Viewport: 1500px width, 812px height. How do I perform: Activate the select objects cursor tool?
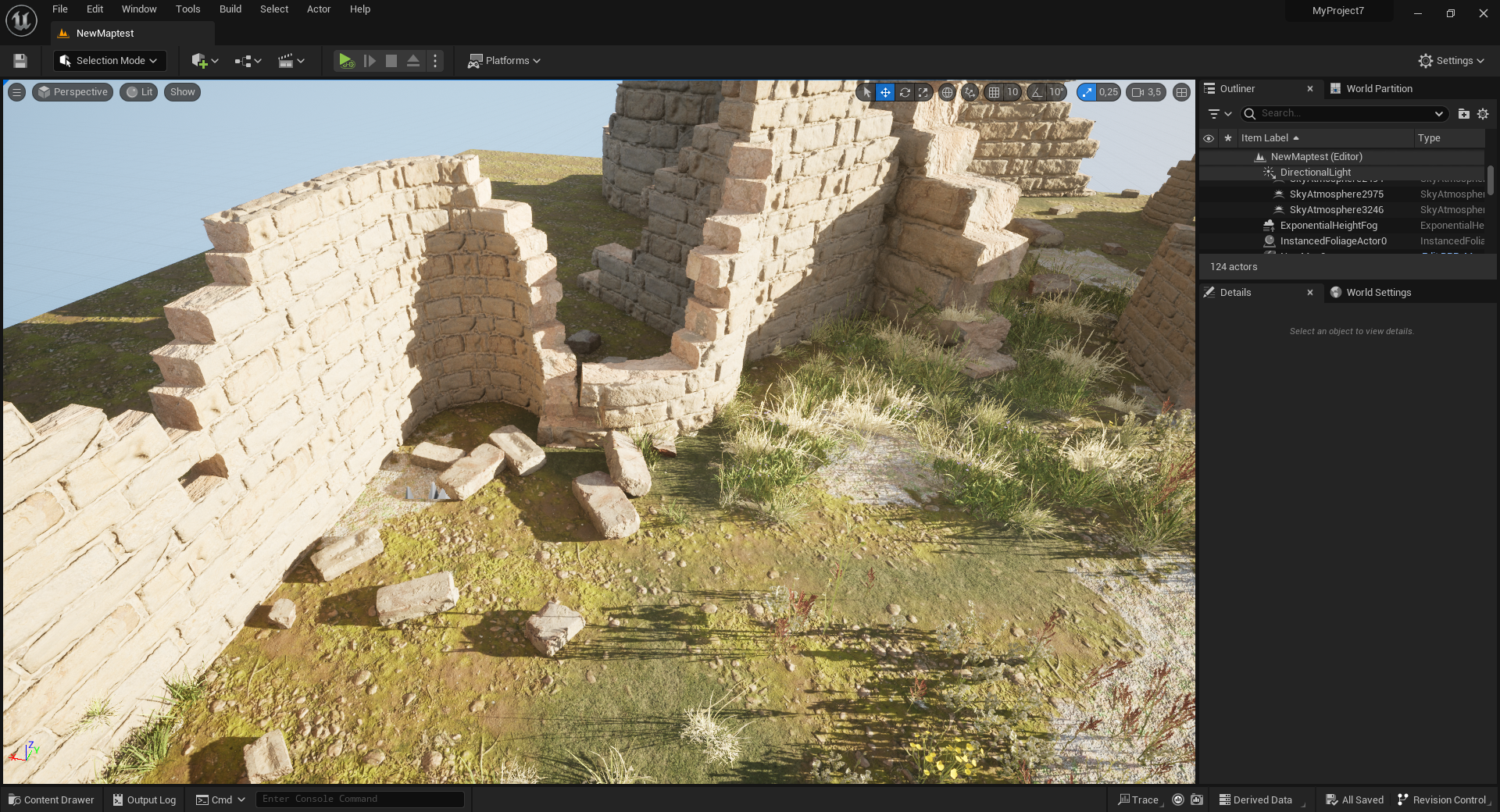coord(866,92)
